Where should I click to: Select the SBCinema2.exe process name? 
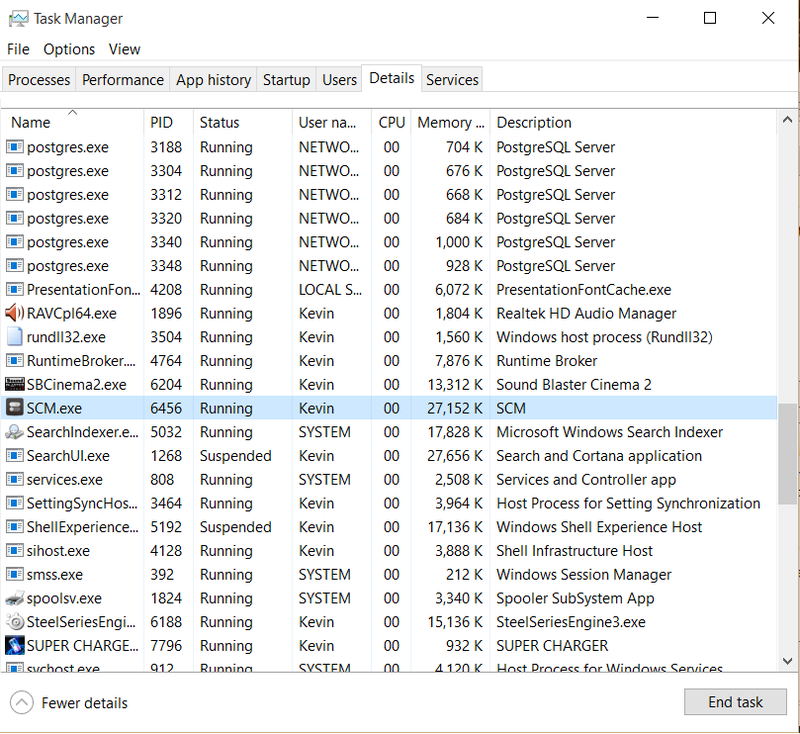[77, 385]
